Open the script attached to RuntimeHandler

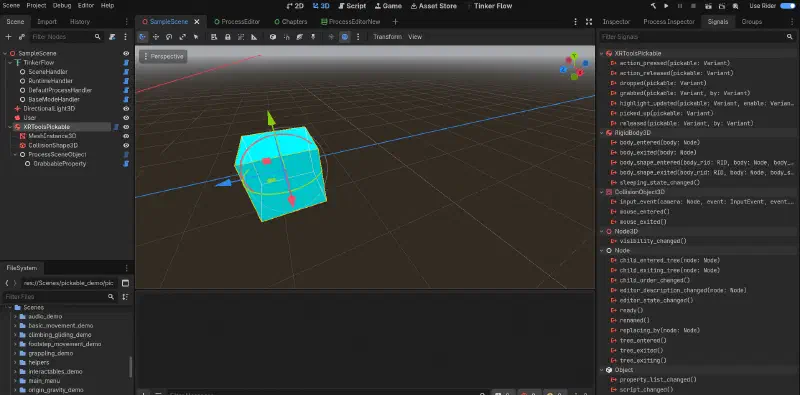pos(126,81)
